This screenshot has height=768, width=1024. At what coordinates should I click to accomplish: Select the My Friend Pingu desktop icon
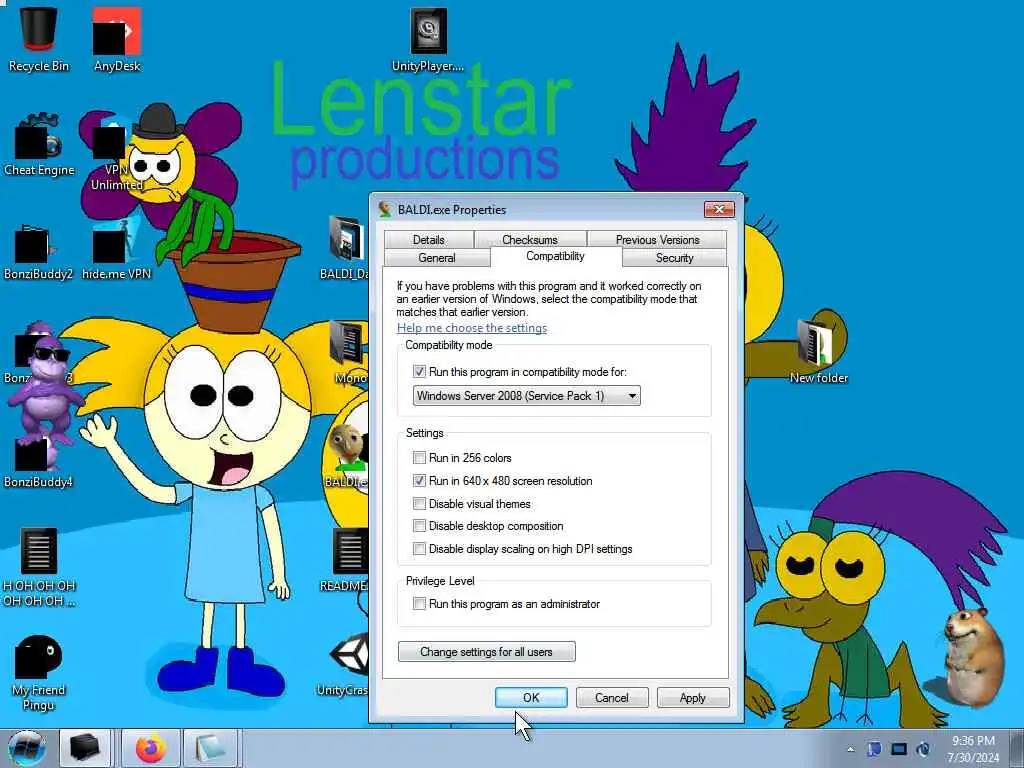[x=39, y=673]
